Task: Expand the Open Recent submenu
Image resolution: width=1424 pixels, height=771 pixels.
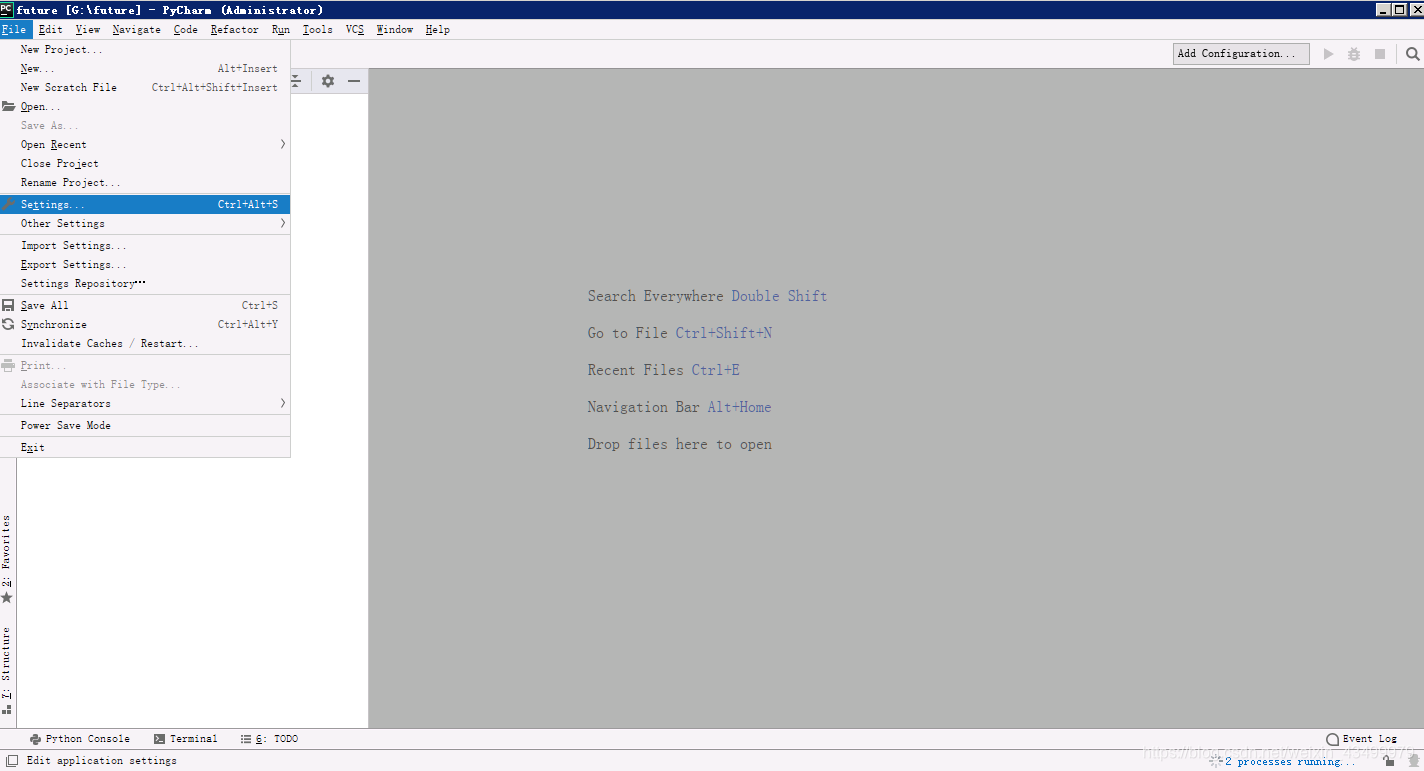Action: [145, 144]
